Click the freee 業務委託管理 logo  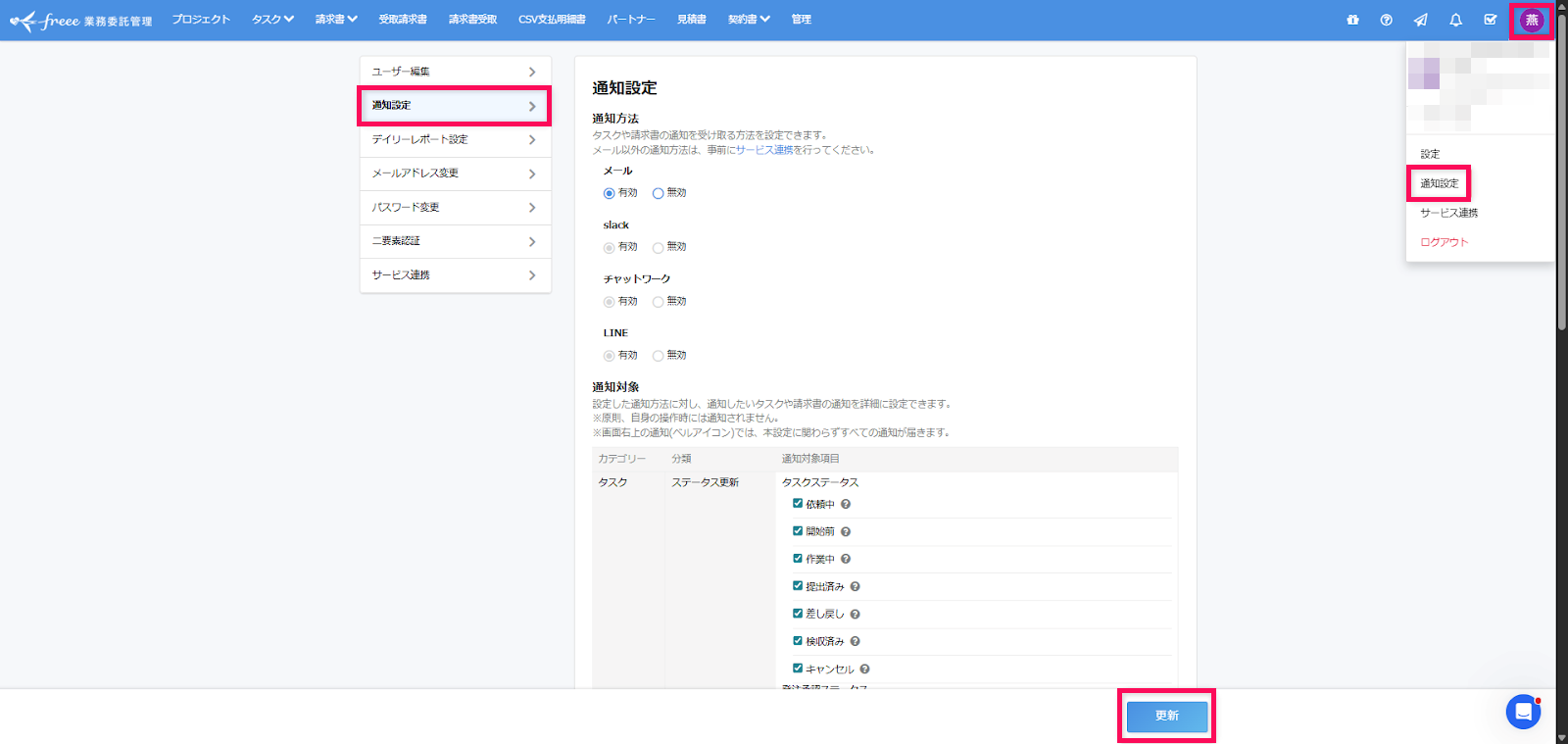point(80,20)
